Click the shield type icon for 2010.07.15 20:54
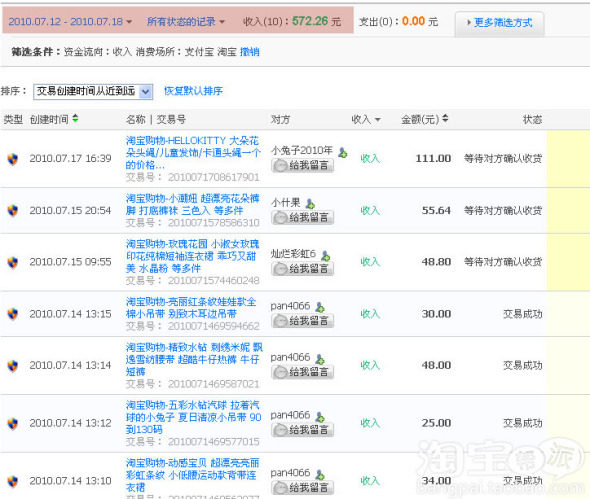Viewport: 590px width, 499px height. click(x=12, y=210)
